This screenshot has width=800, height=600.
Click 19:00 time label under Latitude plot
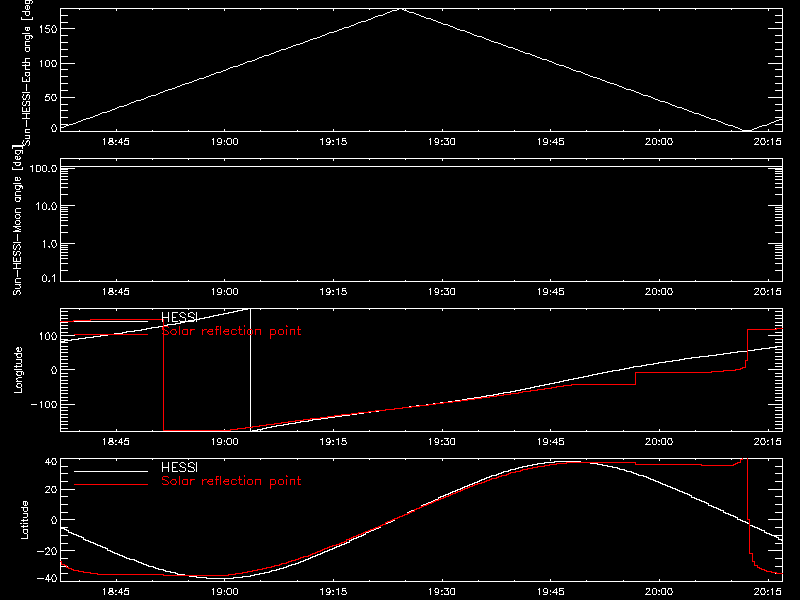click(x=224, y=592)
